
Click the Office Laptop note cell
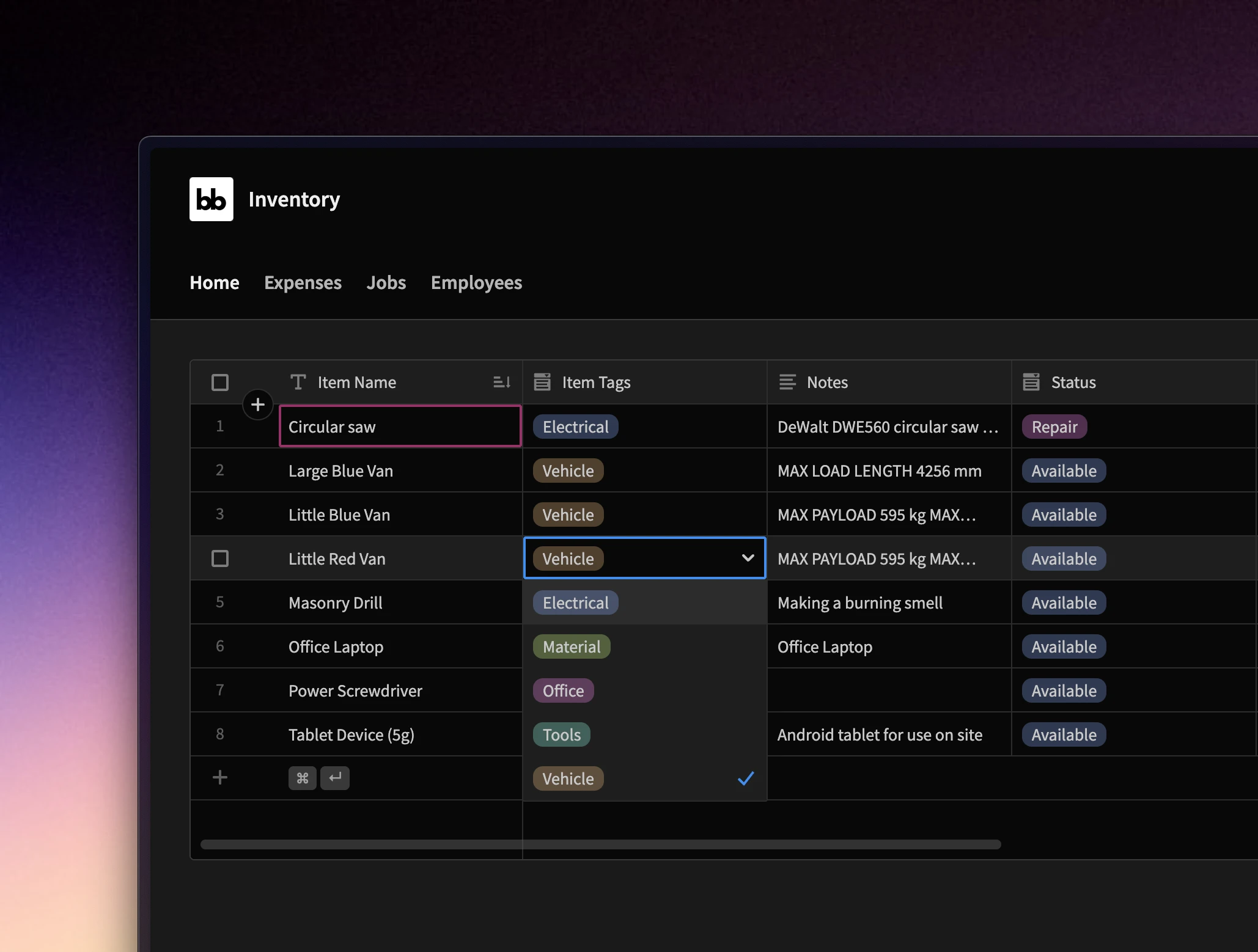tap(889, 646)
